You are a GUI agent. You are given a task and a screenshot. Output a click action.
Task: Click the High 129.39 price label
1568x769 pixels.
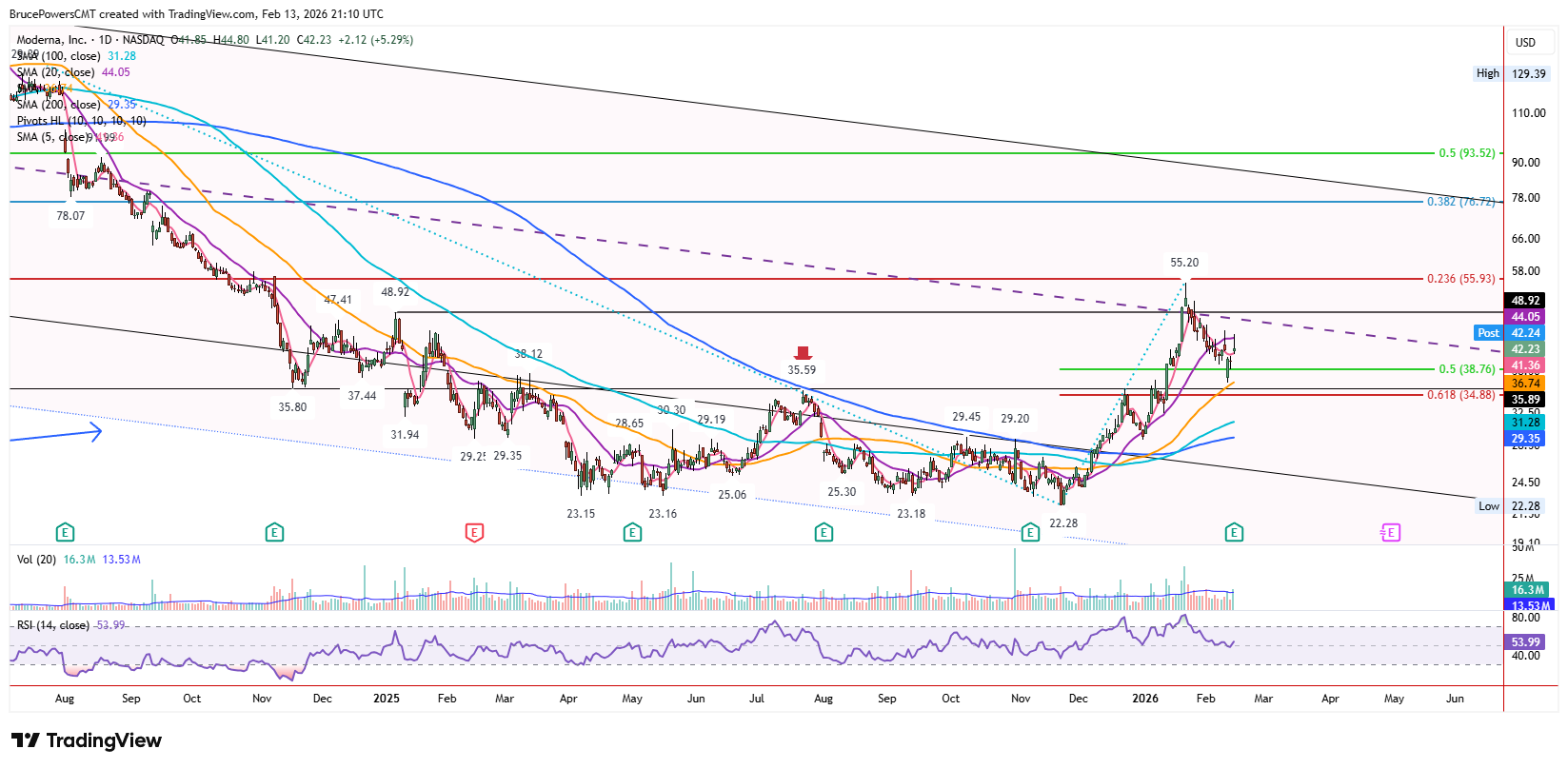[1510, 73]
